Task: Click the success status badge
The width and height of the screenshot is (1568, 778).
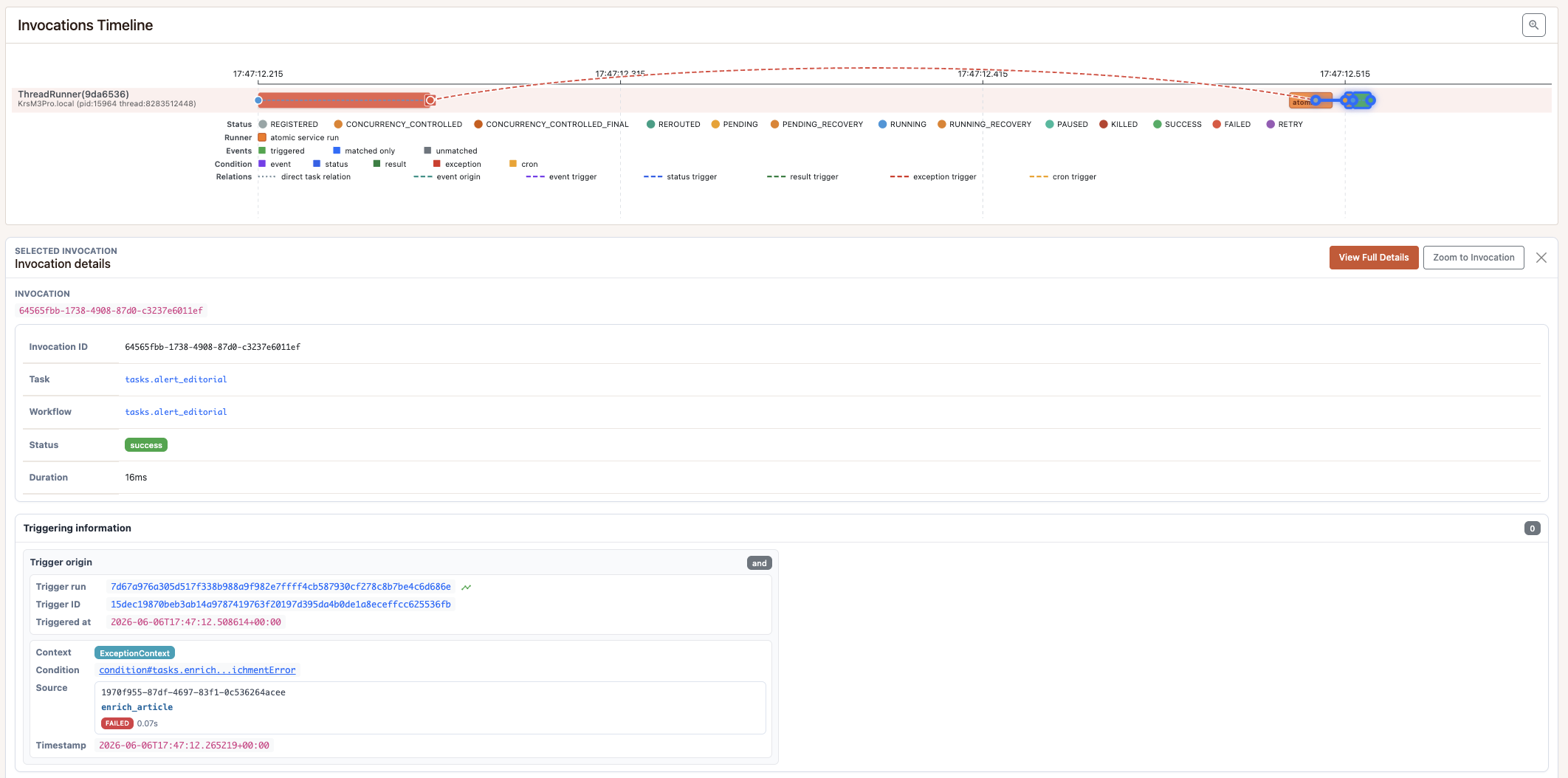Action: point(146,445)
